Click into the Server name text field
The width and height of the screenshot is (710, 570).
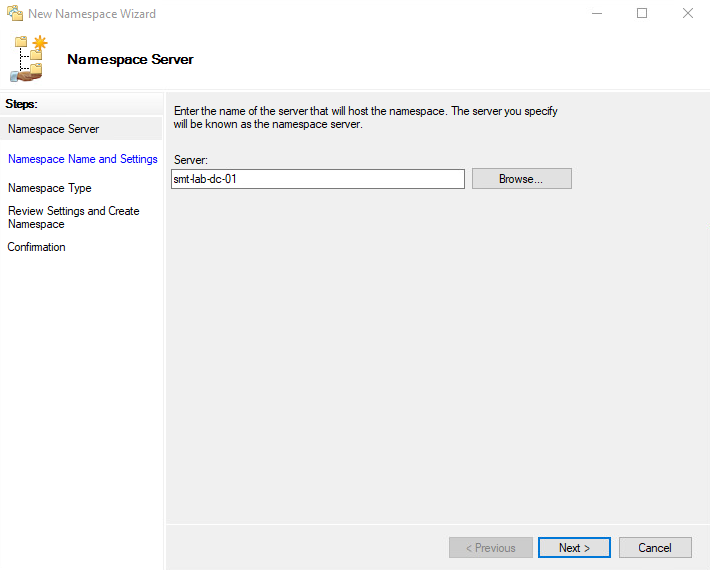[318, 179]
